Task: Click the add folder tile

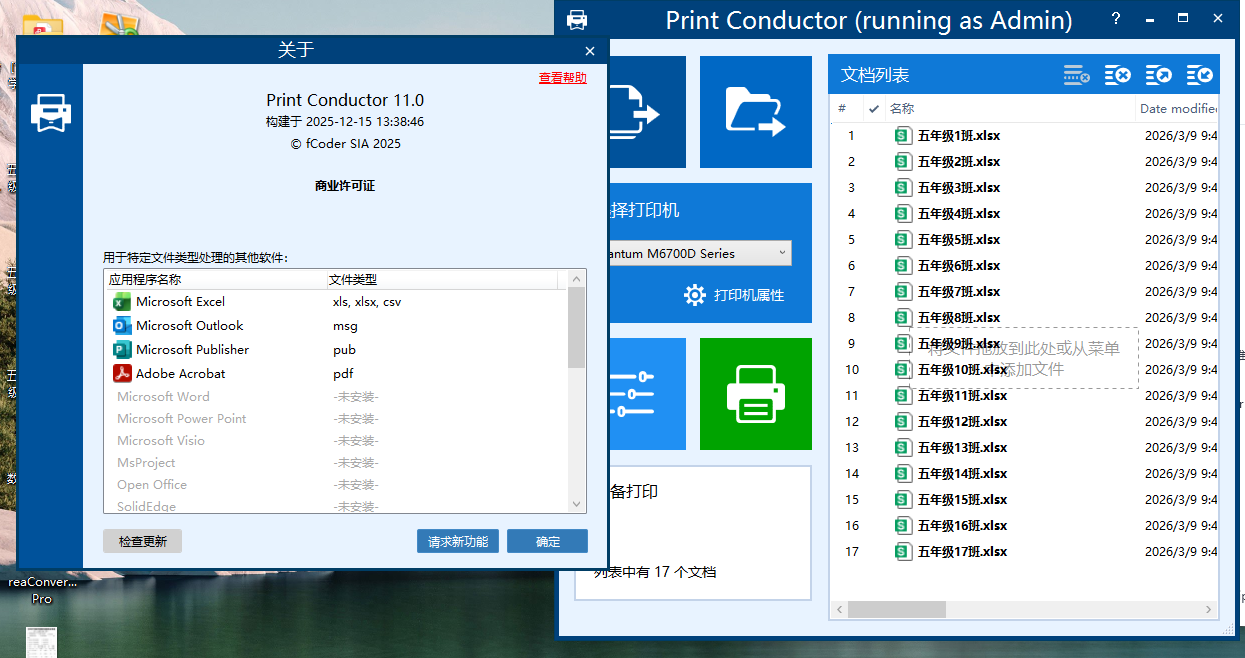Action: coord(755,111)
